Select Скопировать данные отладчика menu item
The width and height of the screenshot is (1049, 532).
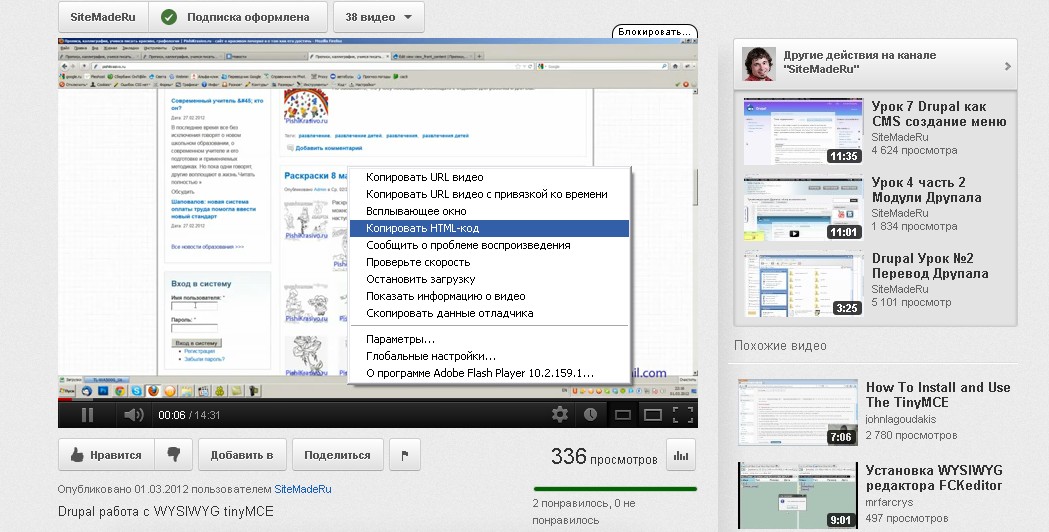490,313
